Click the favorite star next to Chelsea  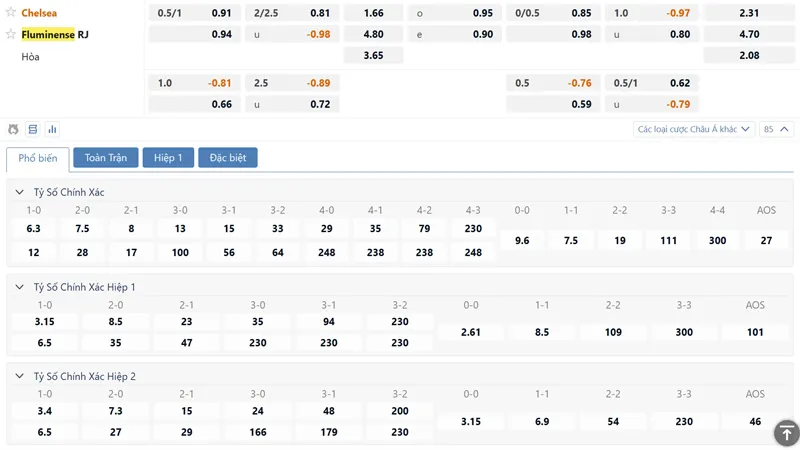[x=11, y=12]
